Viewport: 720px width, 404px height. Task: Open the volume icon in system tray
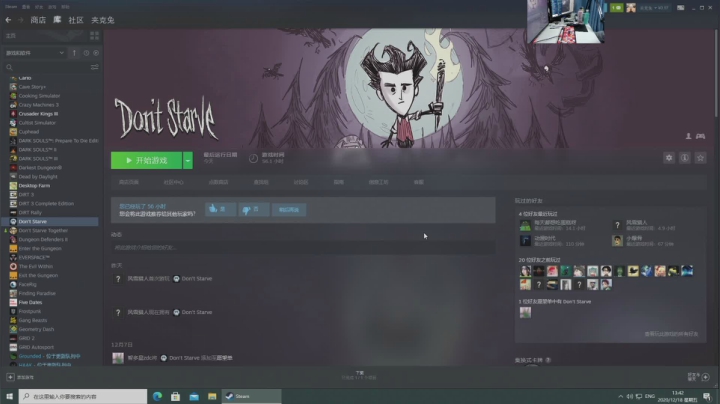[x=630, y=396]
